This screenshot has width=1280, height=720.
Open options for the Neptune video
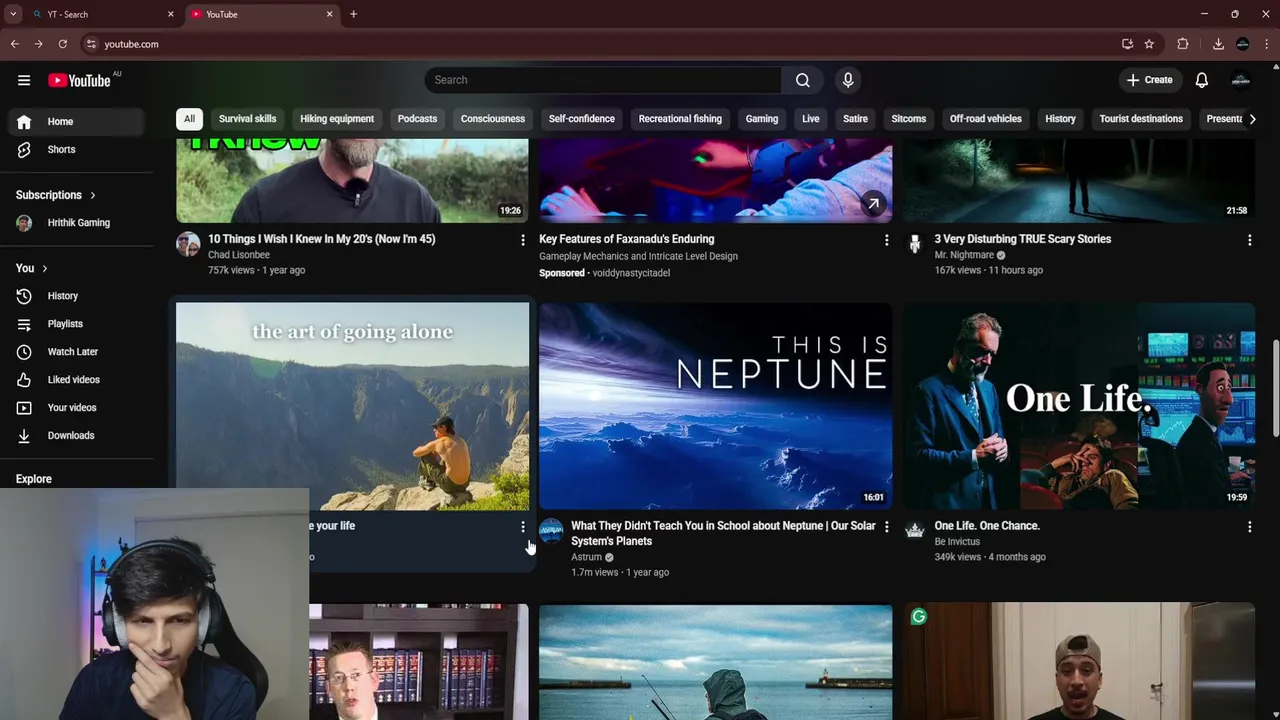(x=886, y=527)
